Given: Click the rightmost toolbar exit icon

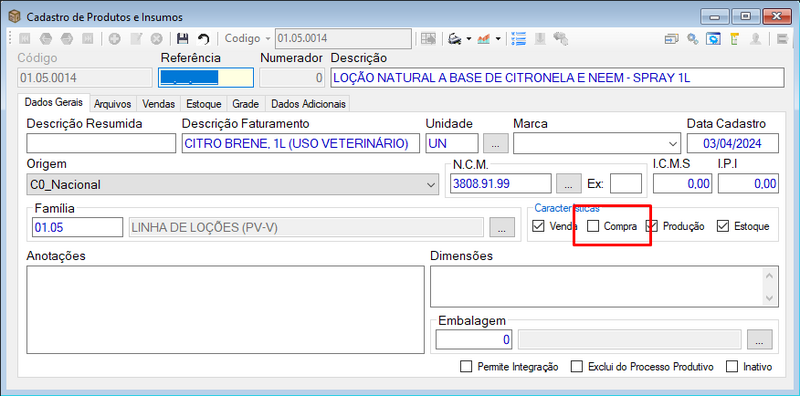Looking at the screenshot, I should tap(782, 39).
